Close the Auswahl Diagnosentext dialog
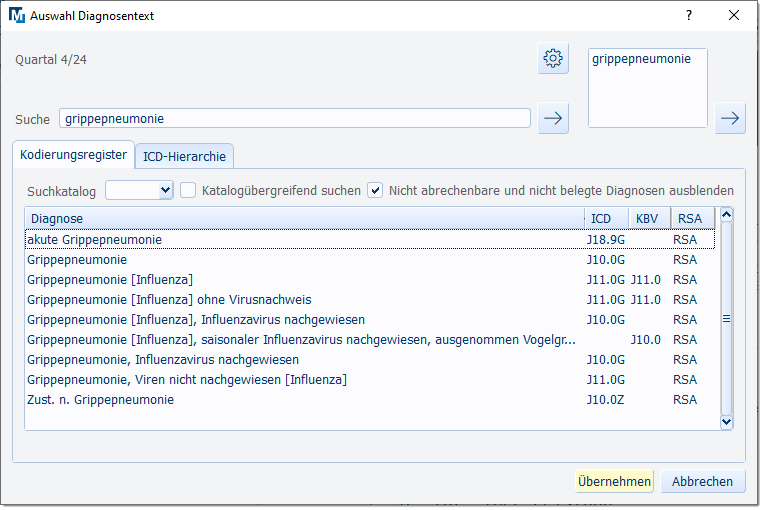The image size is (763, 510). [735, 16]
